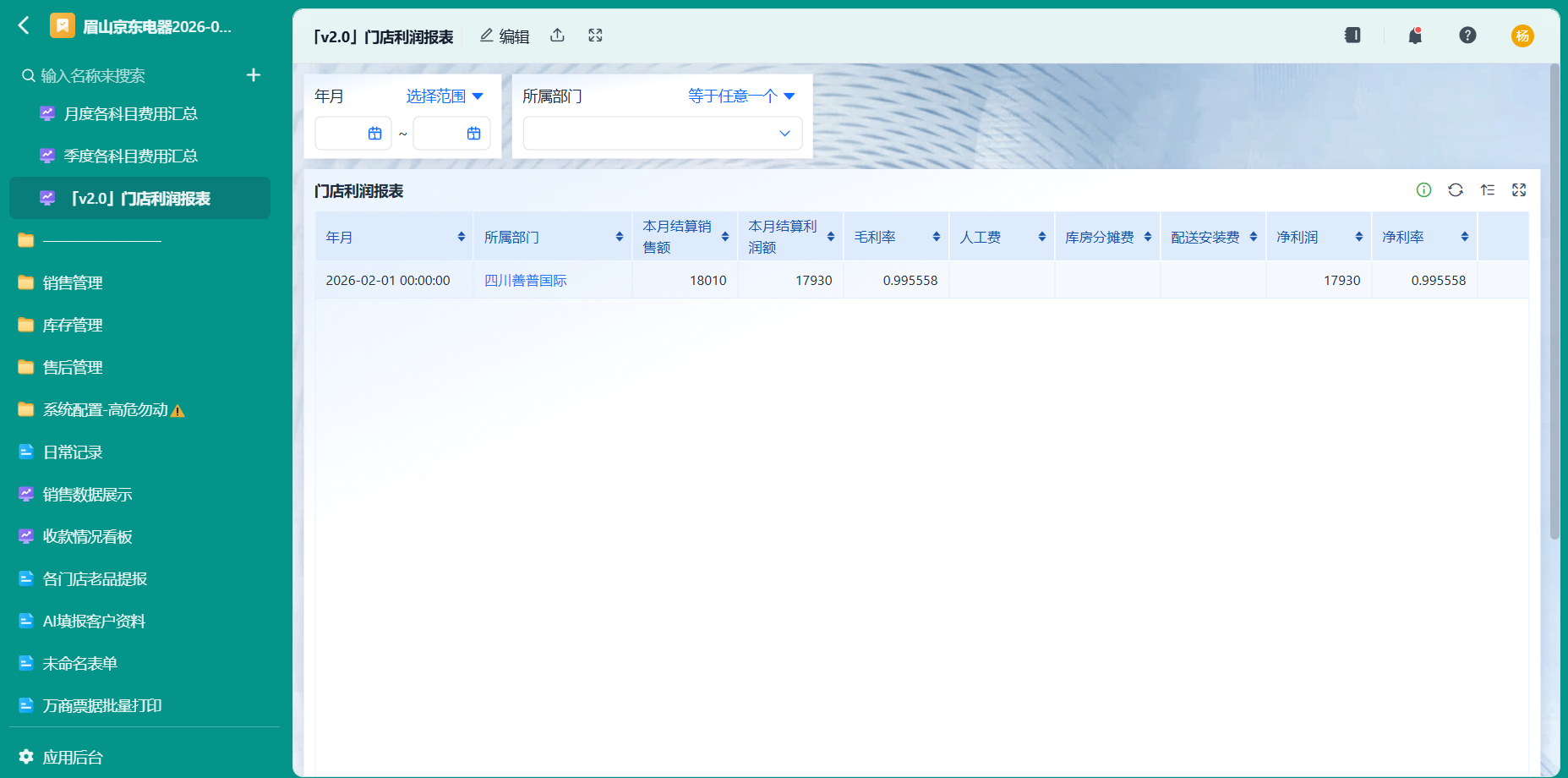
Task: Sort by 净利率 column arrows
Action: click(x=1465, y=237)
